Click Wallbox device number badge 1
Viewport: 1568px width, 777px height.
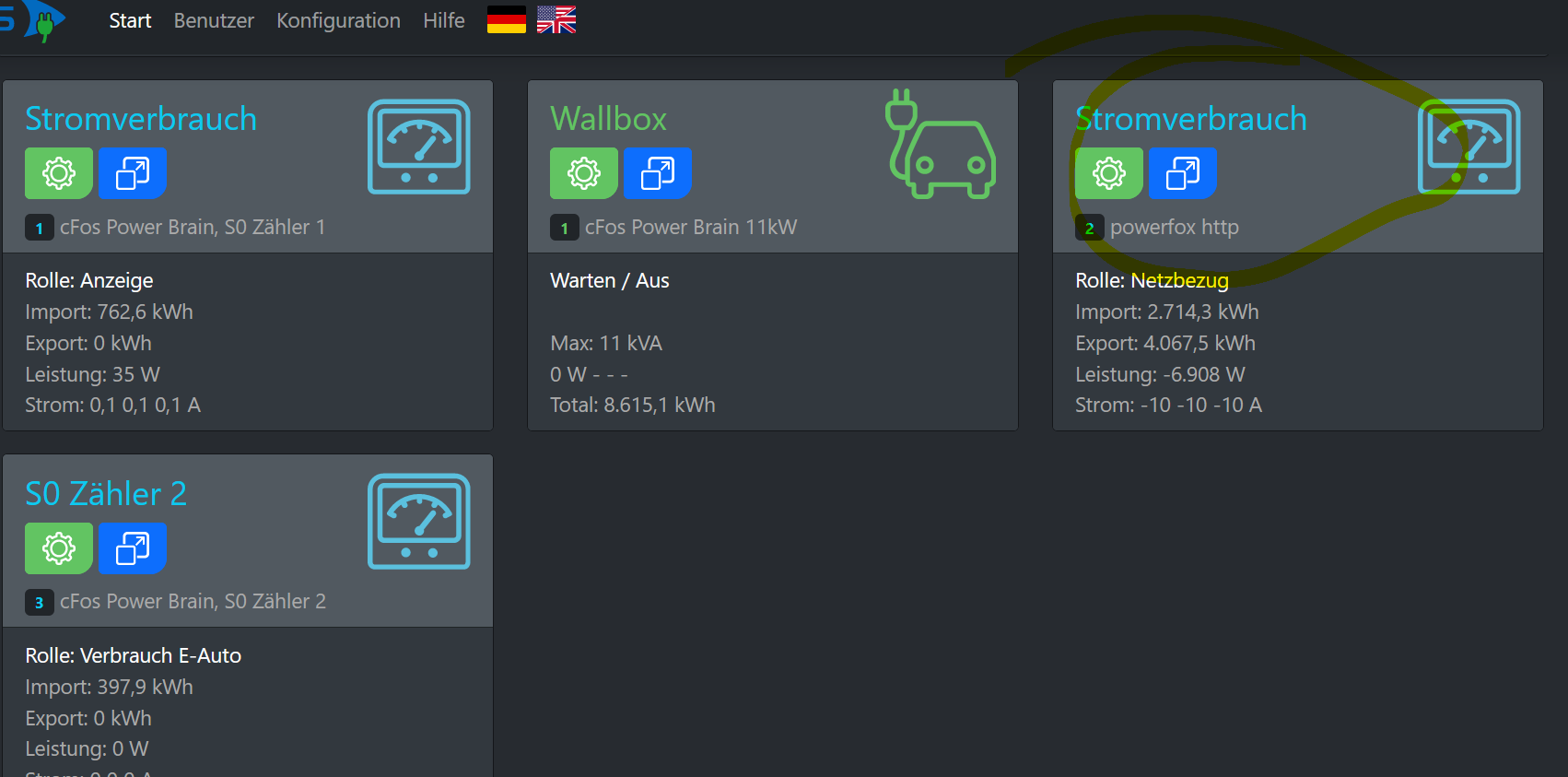[564, 228]
